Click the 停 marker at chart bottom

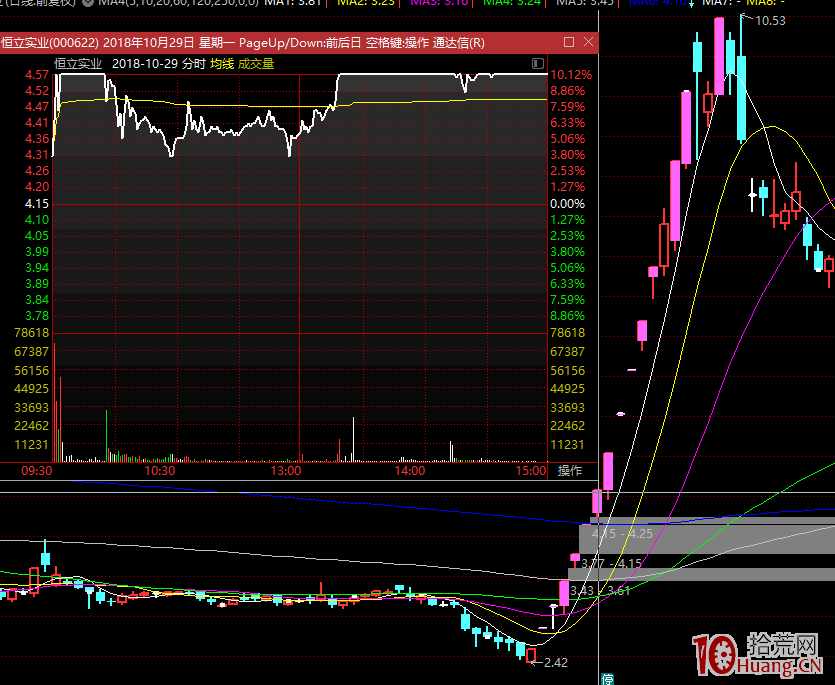[x=607, y=678]
